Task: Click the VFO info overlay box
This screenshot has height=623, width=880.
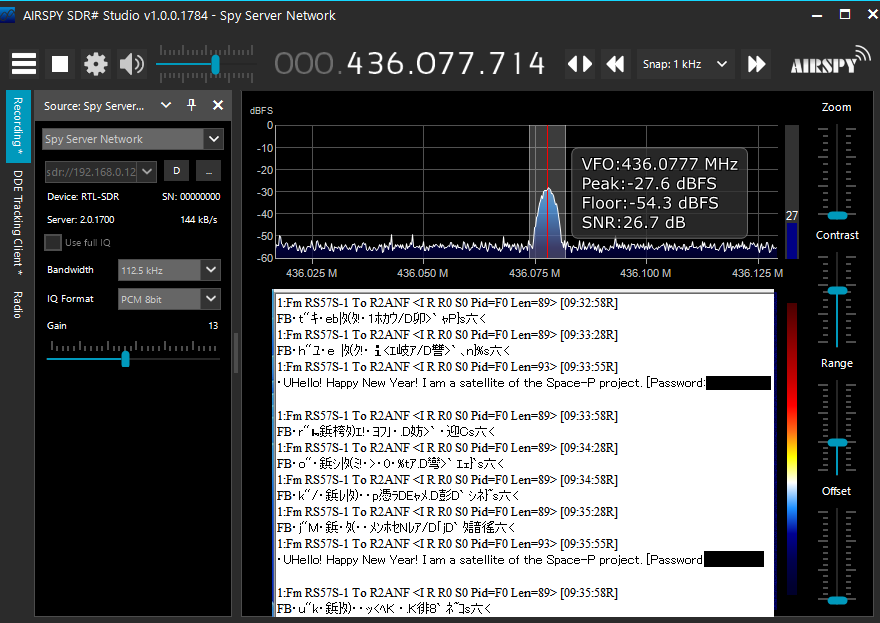Action: click(x=659, y=193)
